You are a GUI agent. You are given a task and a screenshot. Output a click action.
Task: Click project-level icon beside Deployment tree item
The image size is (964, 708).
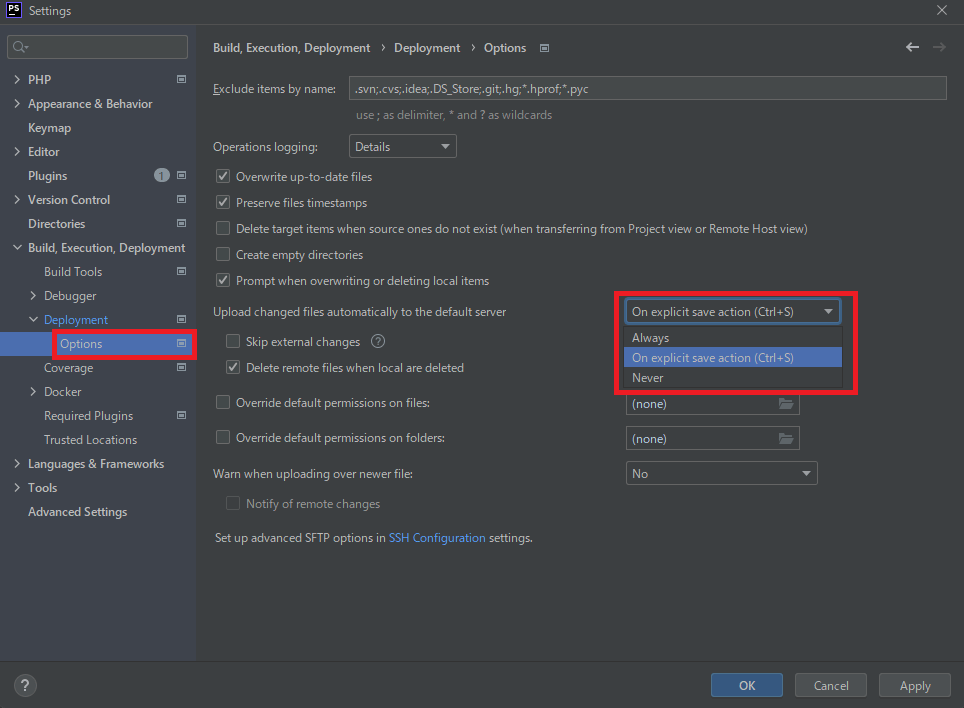pyautogui.click(x=181, y=320)
